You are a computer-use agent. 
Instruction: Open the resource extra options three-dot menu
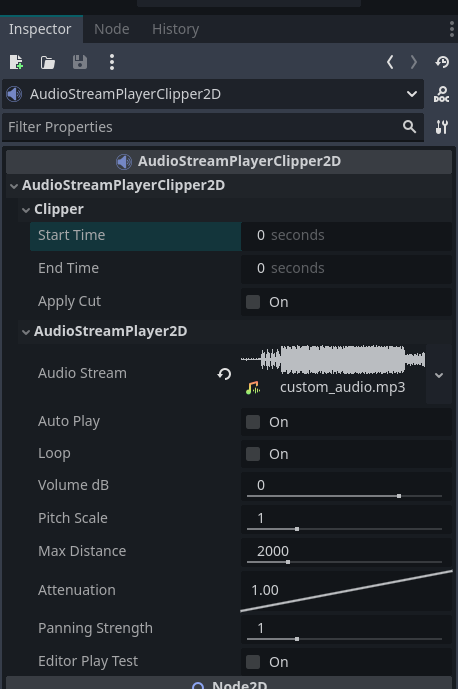click(112, 62)
